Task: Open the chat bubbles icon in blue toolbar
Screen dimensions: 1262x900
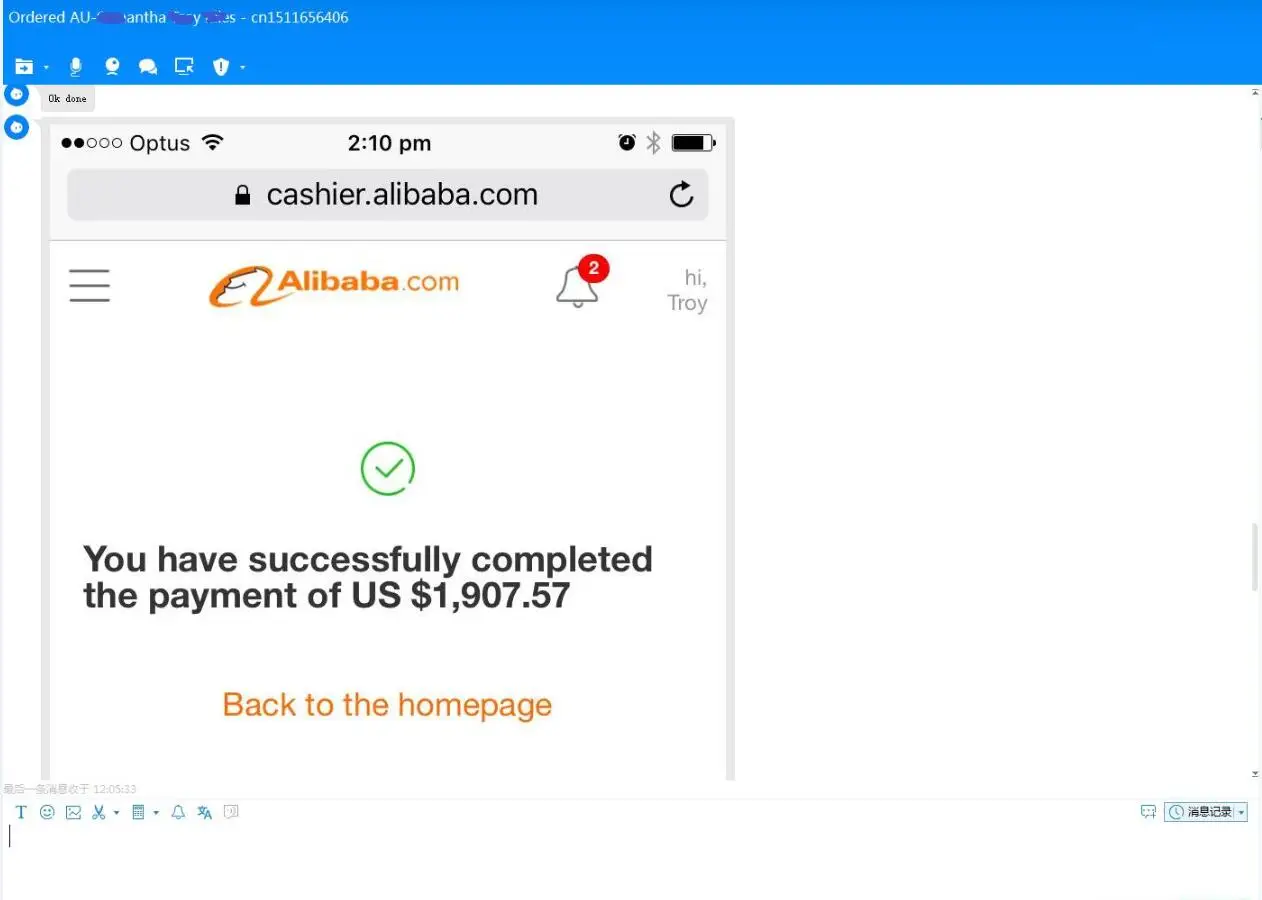Action: click(148, 67)
